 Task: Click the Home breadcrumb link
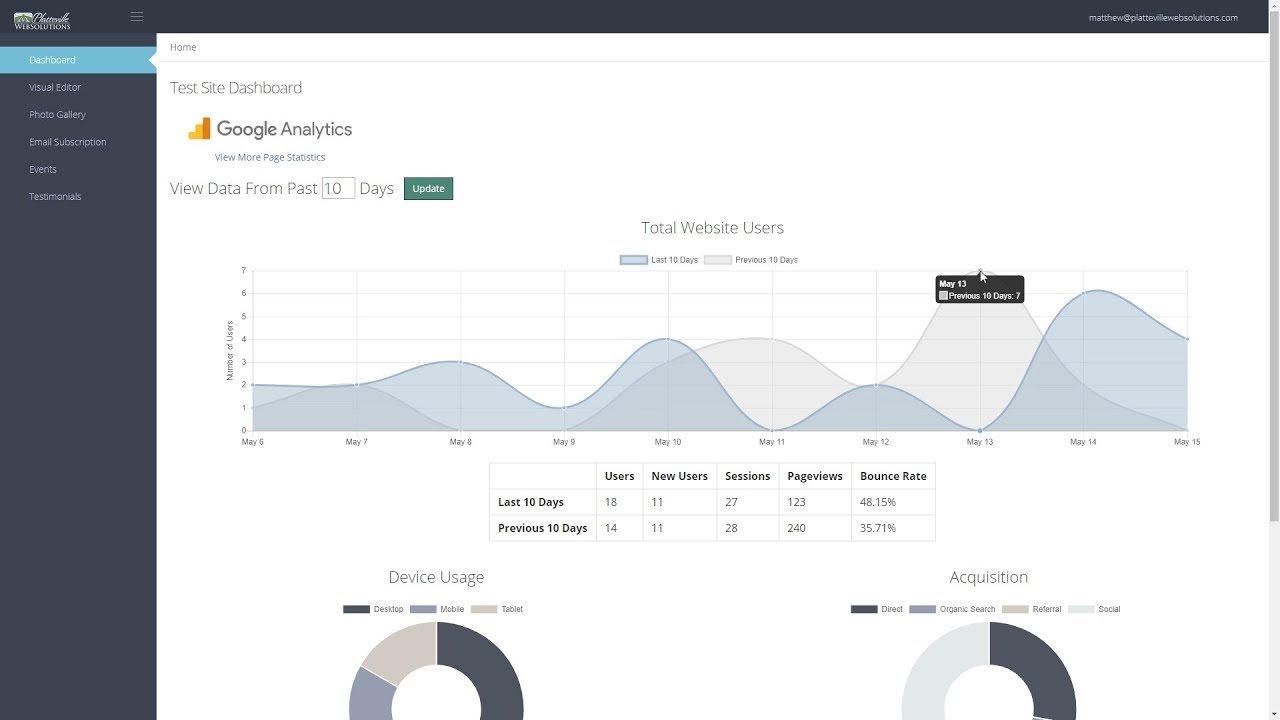pyautogui.click(x=183, y=47)
